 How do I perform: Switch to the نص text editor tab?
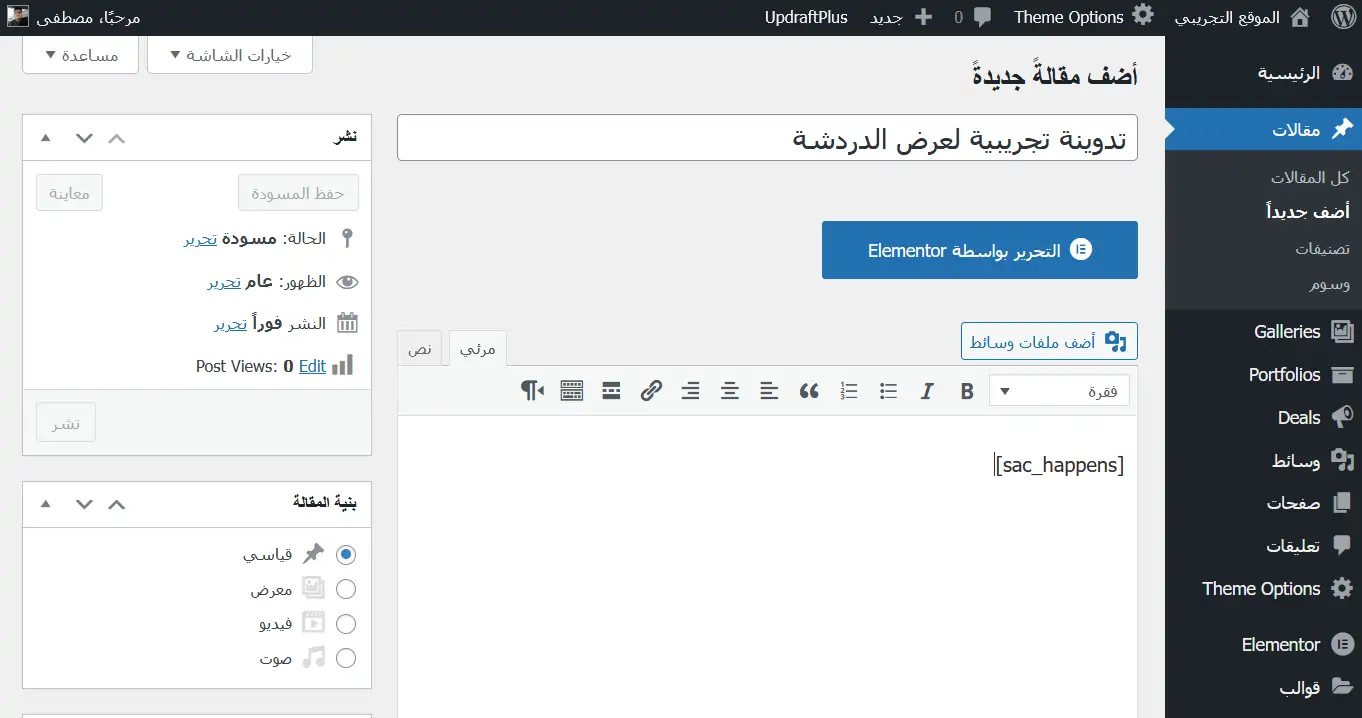tap(421, 349)
